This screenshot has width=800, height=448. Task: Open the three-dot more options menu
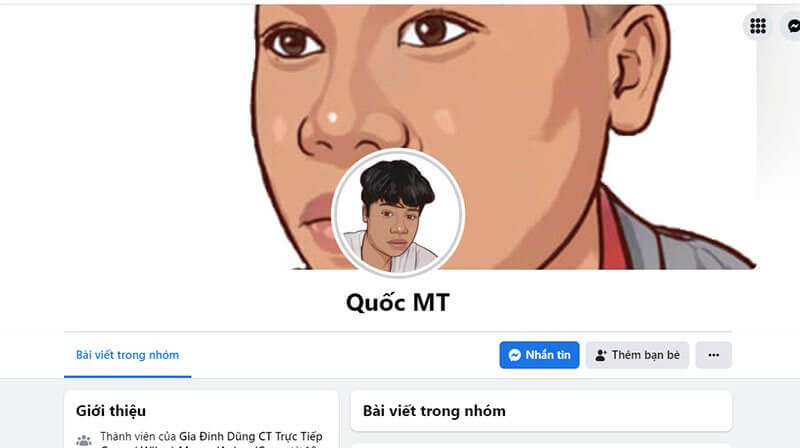tap(714, 355)
